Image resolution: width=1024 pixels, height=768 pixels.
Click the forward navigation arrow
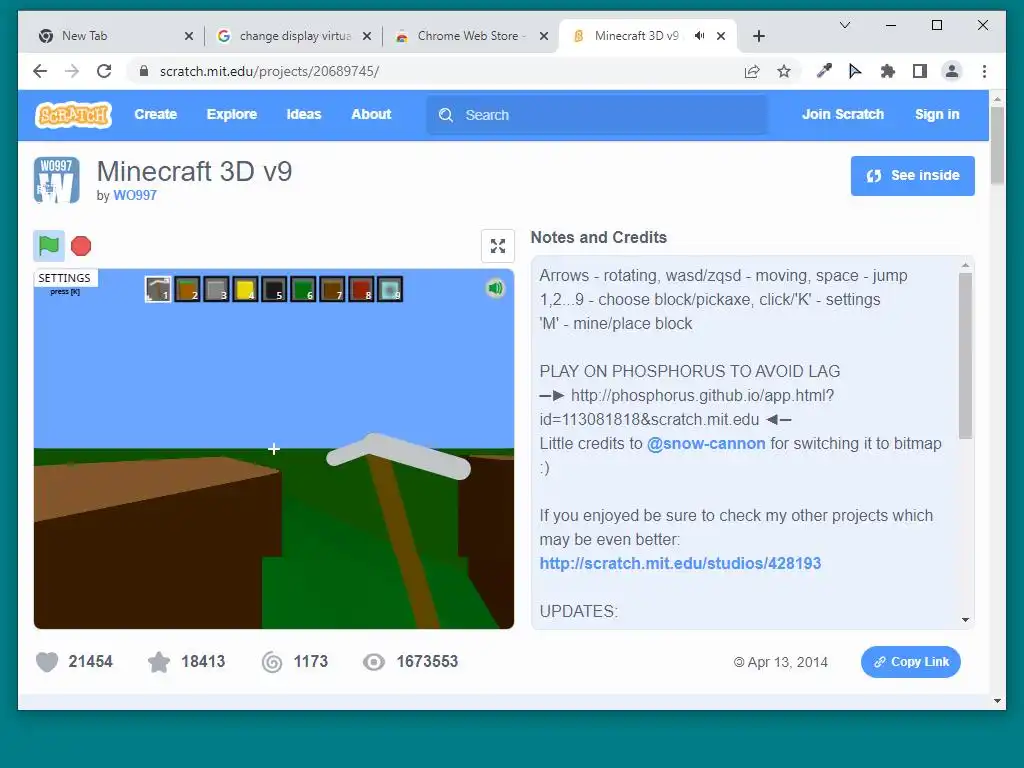(x=72, y=71)
